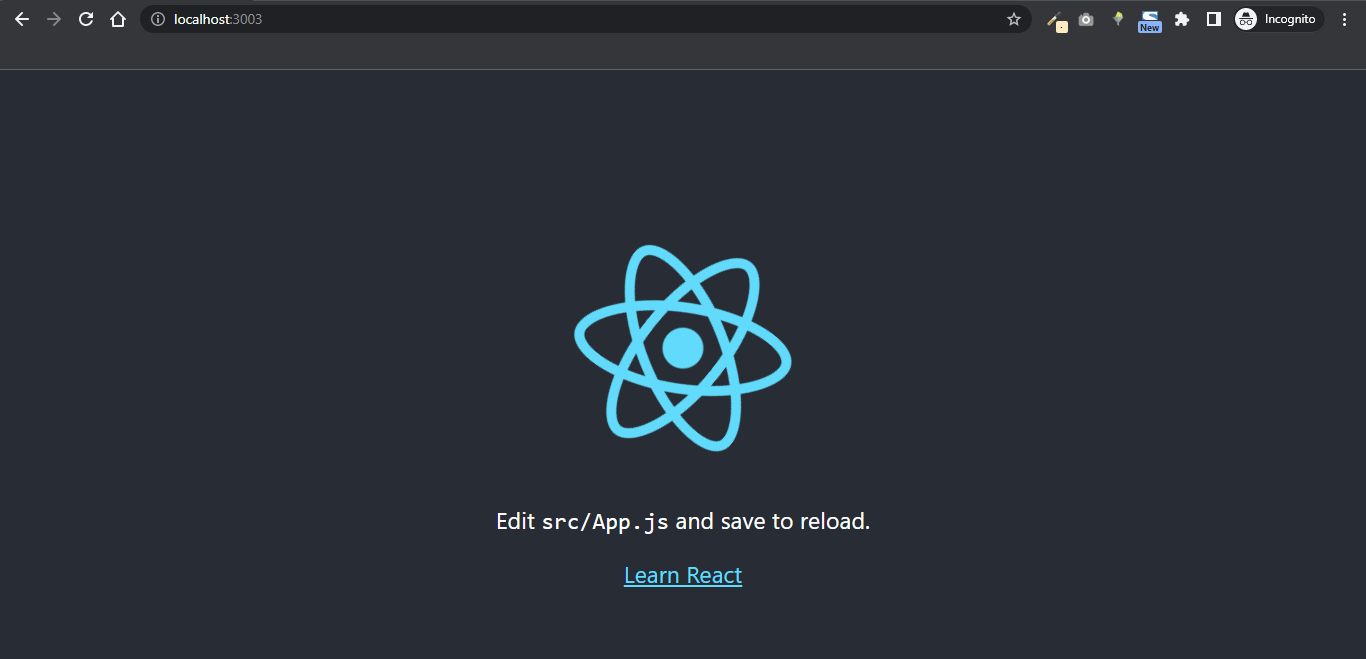Go back to the previous page

click(22, 19)
